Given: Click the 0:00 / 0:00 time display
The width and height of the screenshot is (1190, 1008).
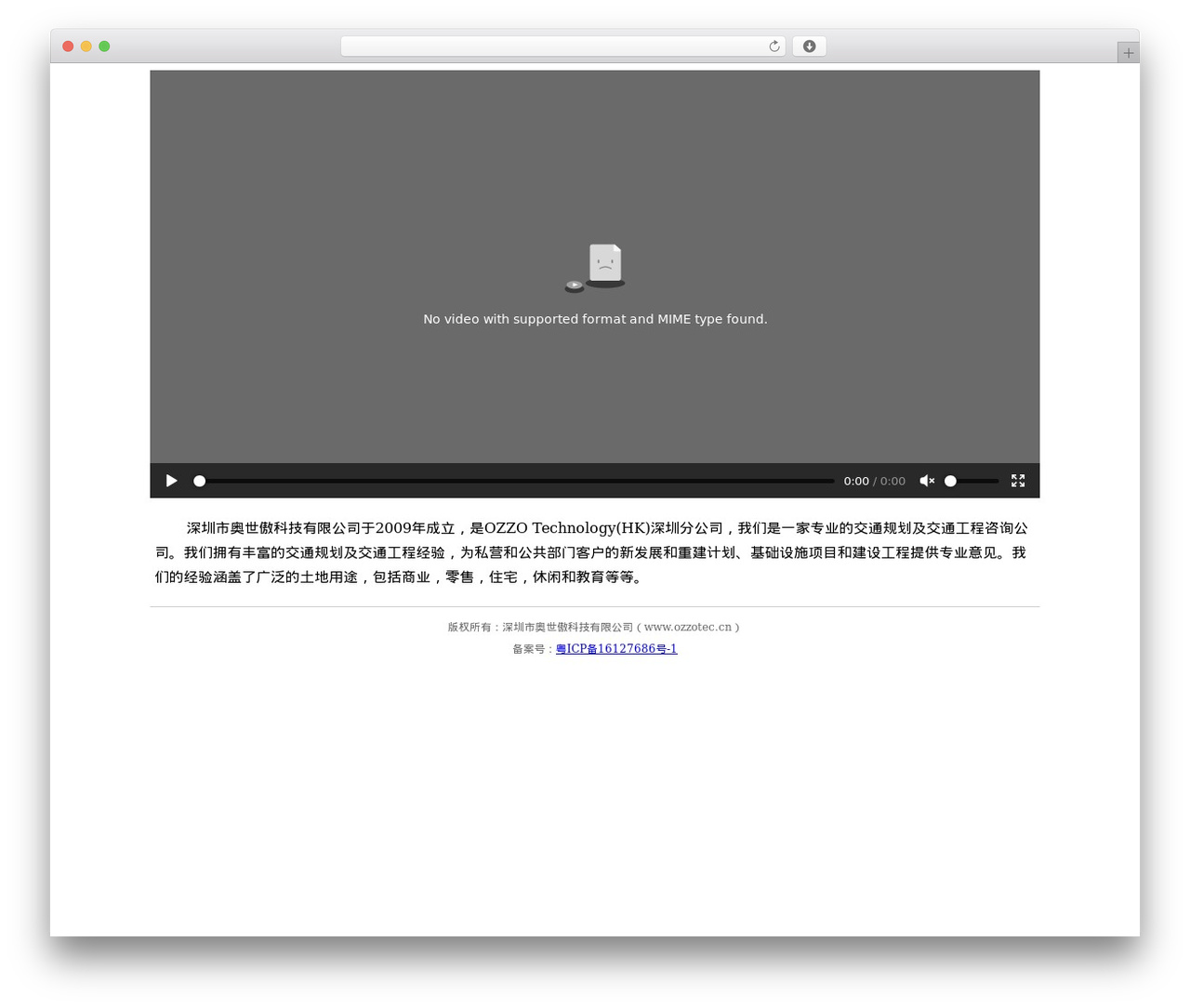Looking at the screenshot, I should [x=874, y=481].
